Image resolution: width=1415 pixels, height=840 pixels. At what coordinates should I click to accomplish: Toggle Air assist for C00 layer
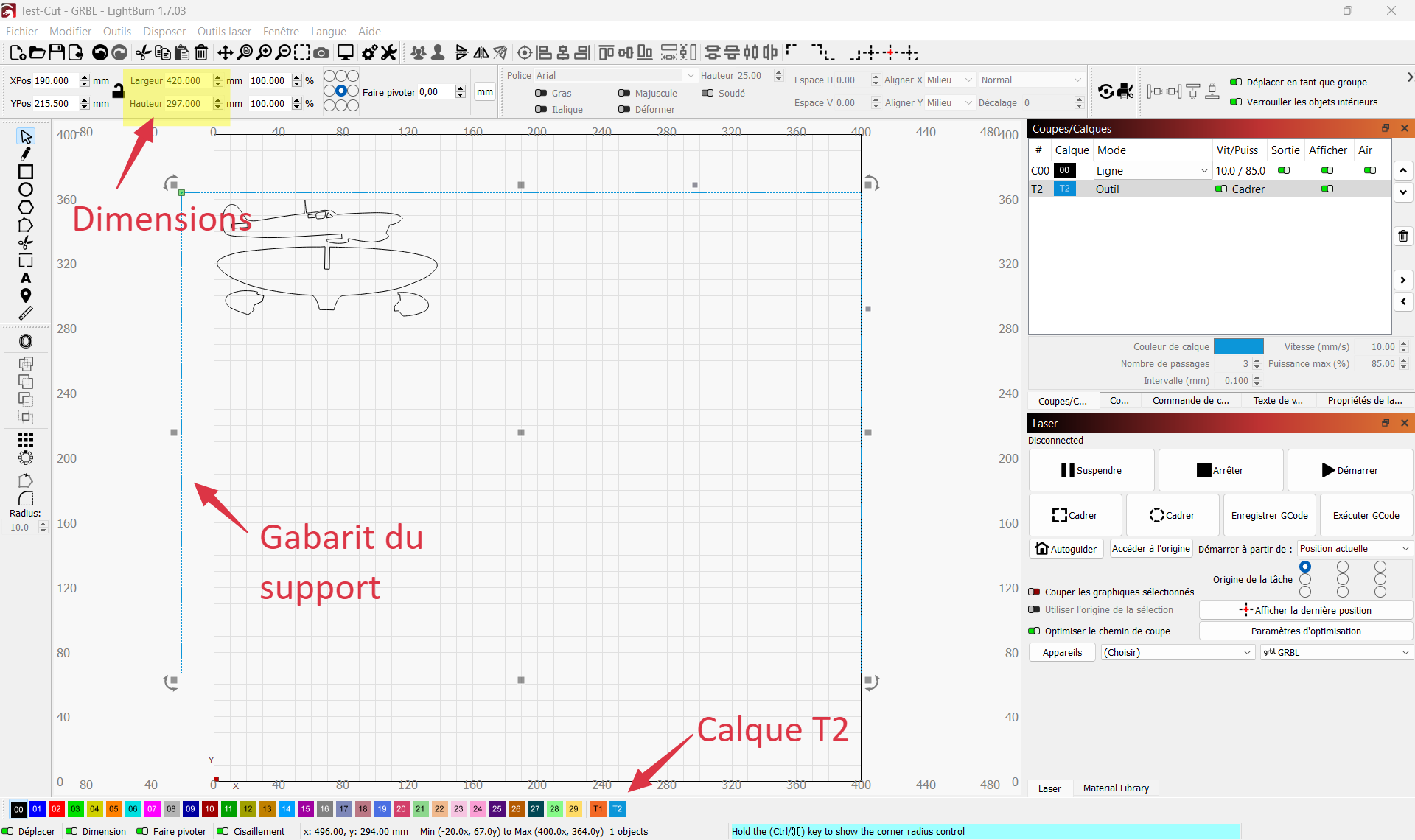[1369, 170]
